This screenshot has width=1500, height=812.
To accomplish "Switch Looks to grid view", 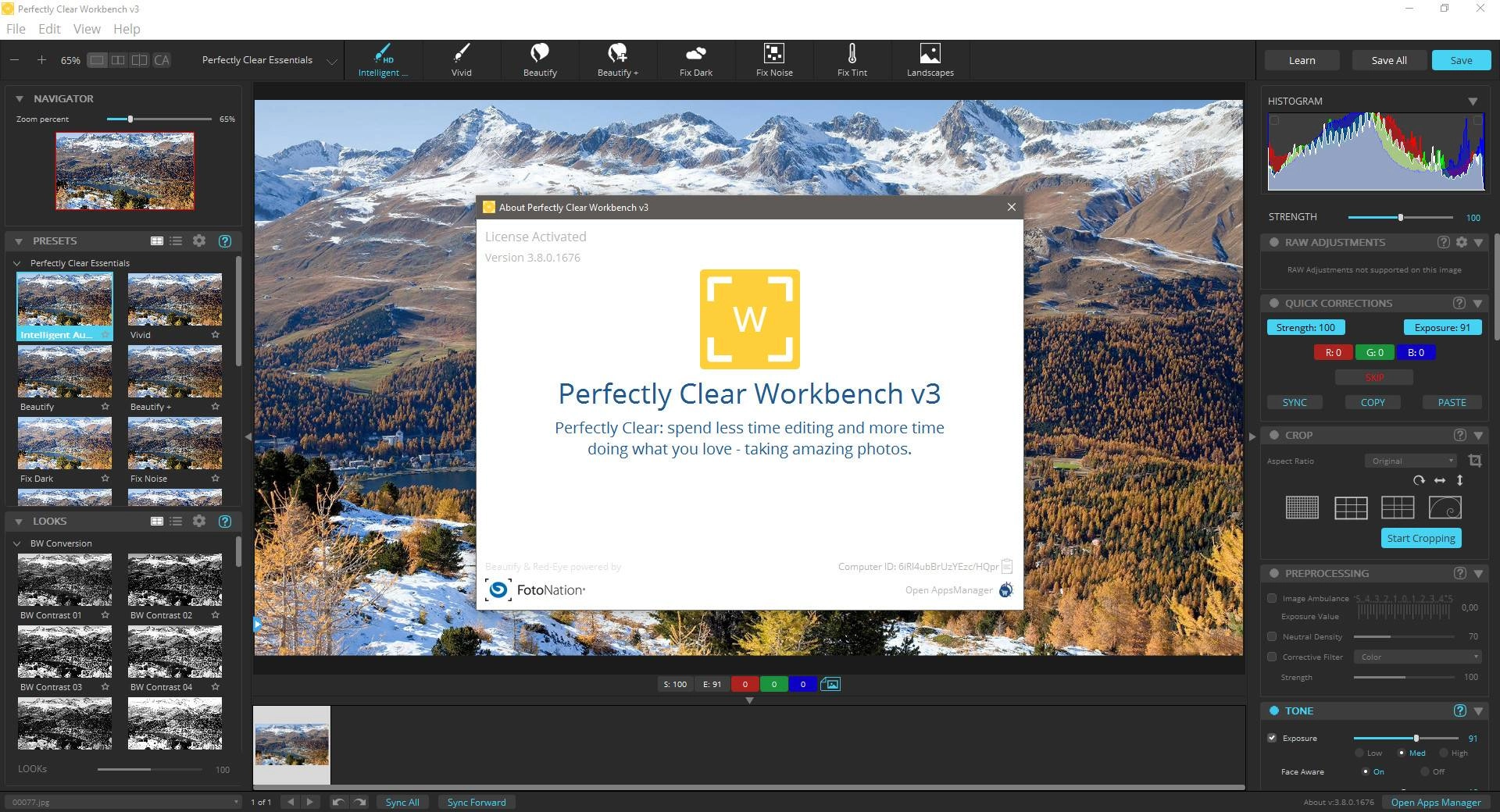I will 157,521.
